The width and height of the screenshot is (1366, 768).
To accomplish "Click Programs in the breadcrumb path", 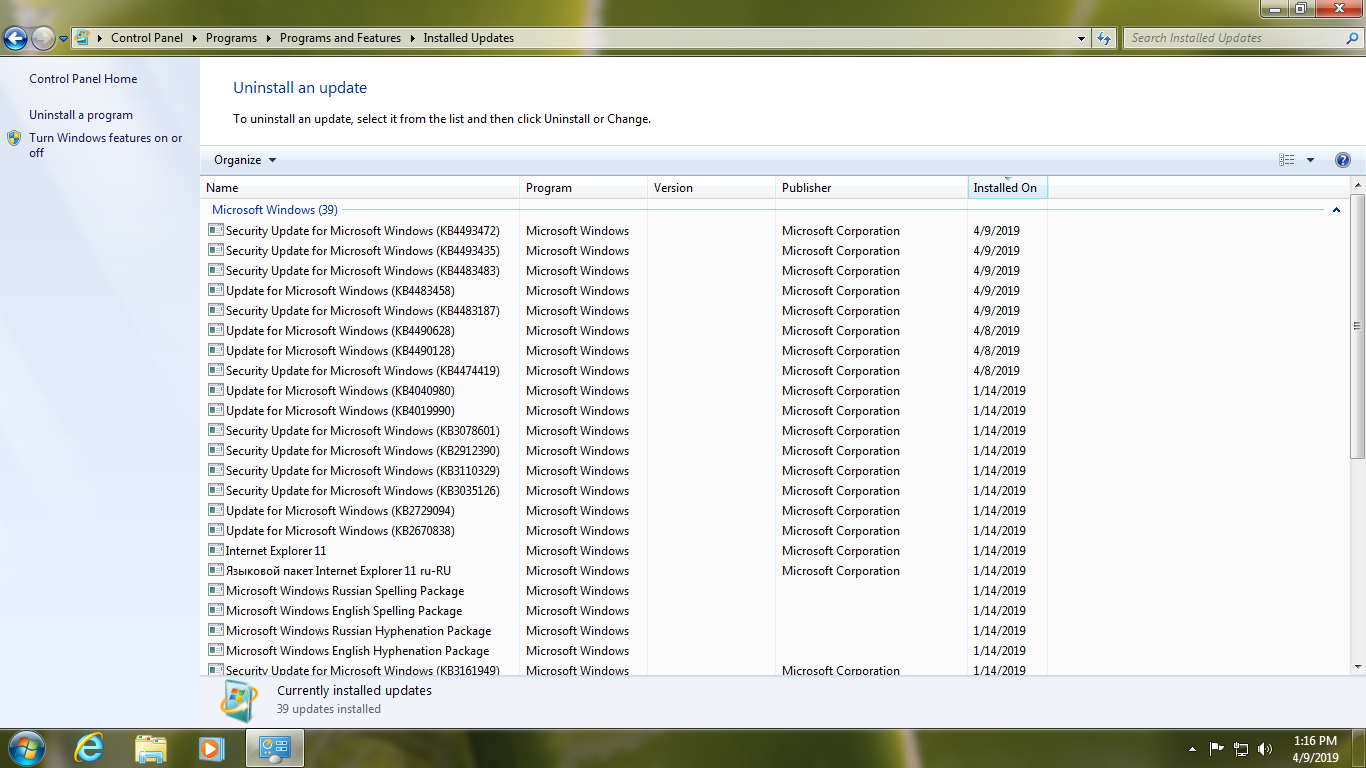I will point(231,38).
